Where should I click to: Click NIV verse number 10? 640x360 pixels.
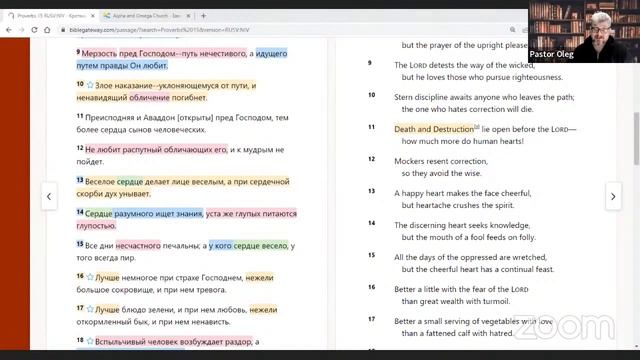click(371, 95)
